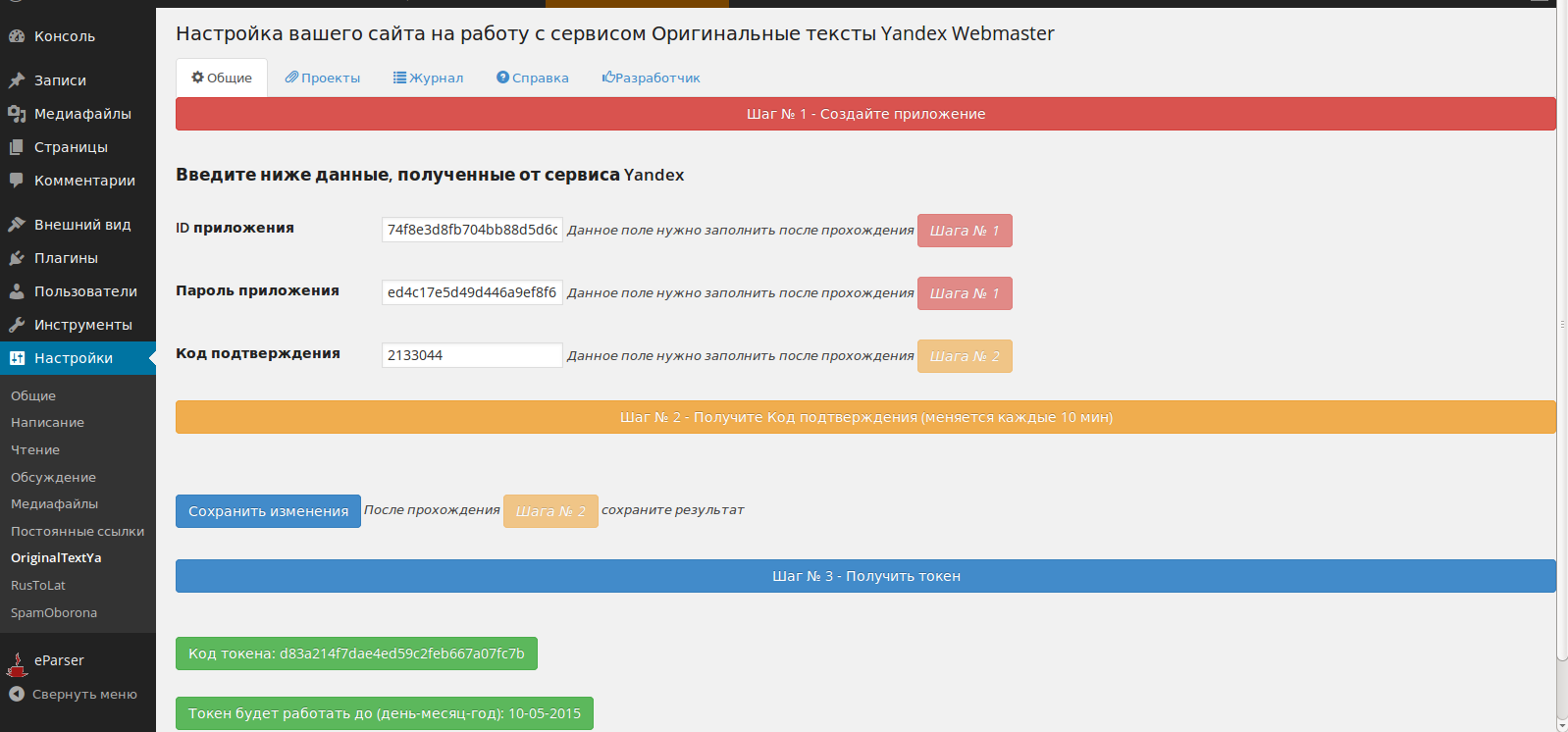Image resolution: width=1568 pixels, height=732 pixels.
Task: Click red bar Шаг № 1 Создайте приложение
Action: (x=865, y=114)
